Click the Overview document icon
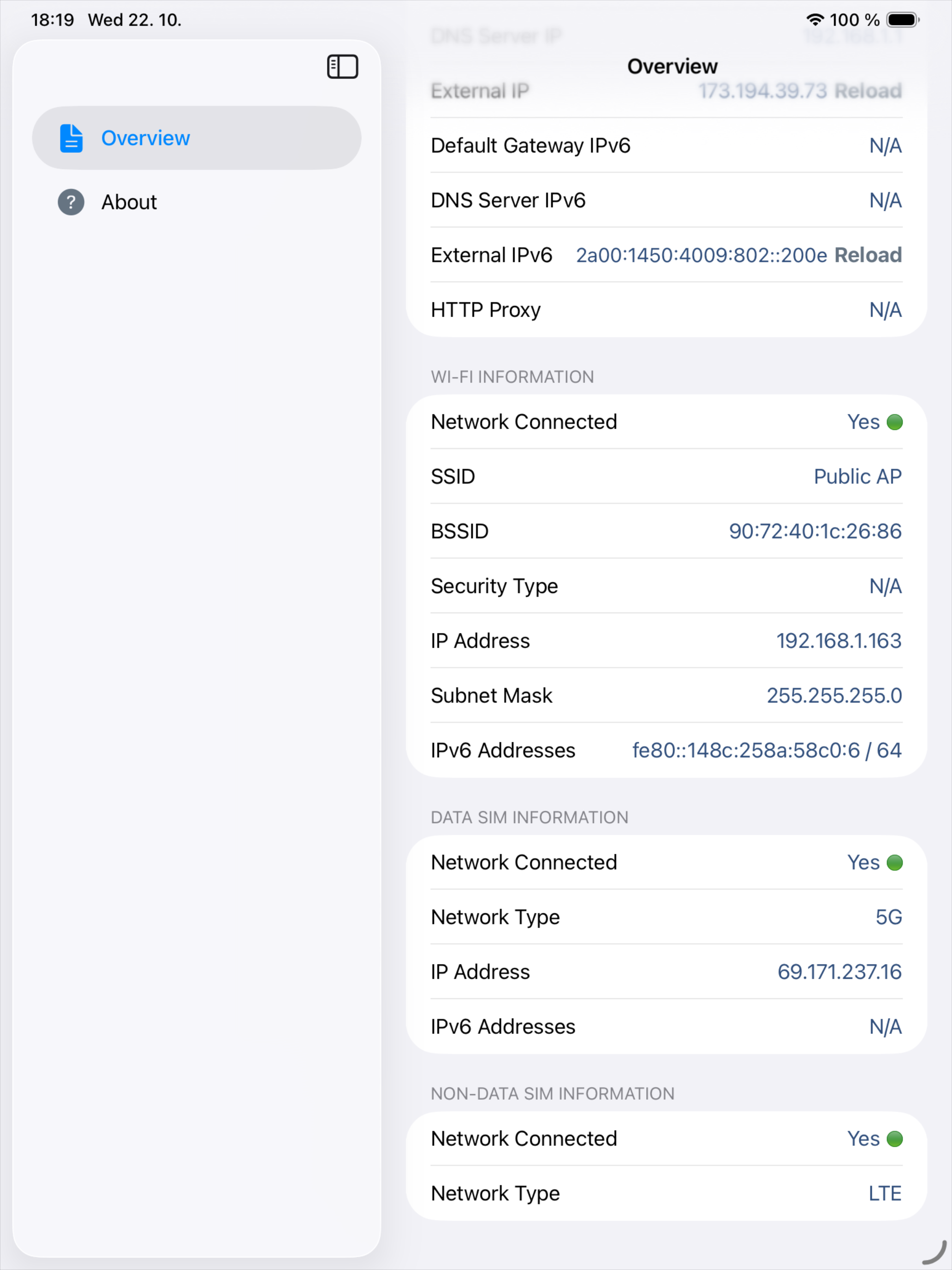This screenshot has height=1270, width=952. coord(71,138)
